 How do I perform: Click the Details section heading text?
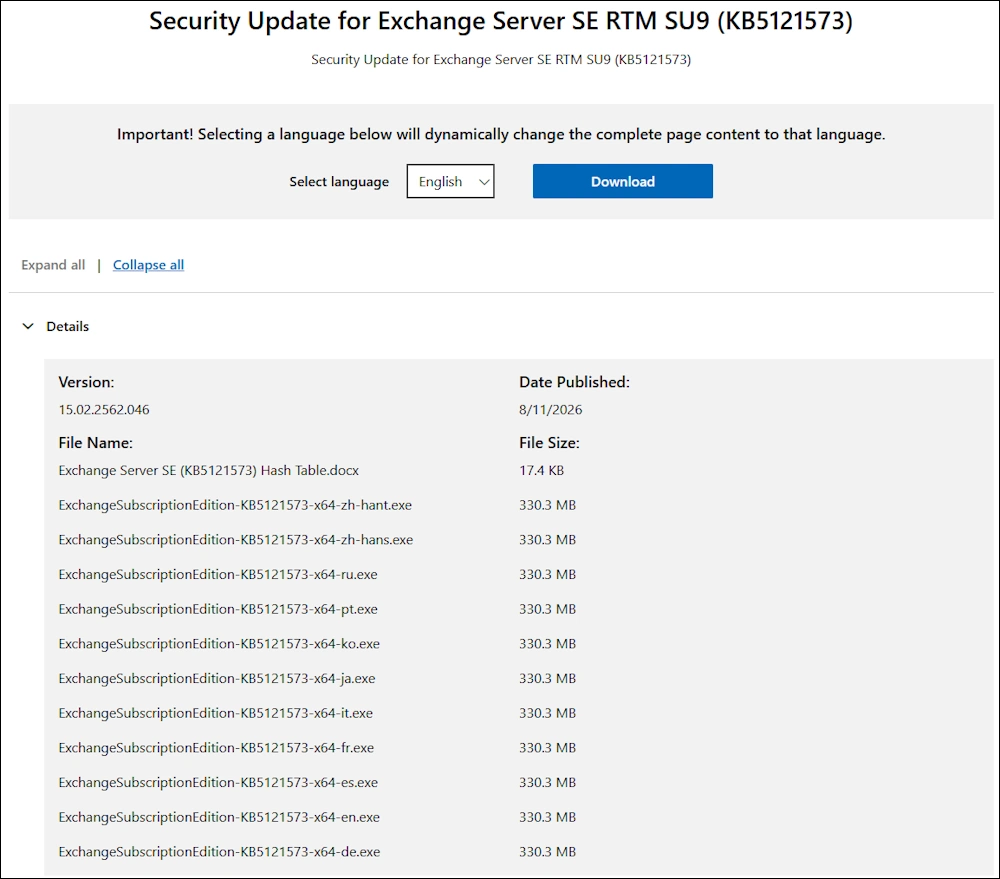click(x=68, y=326)
